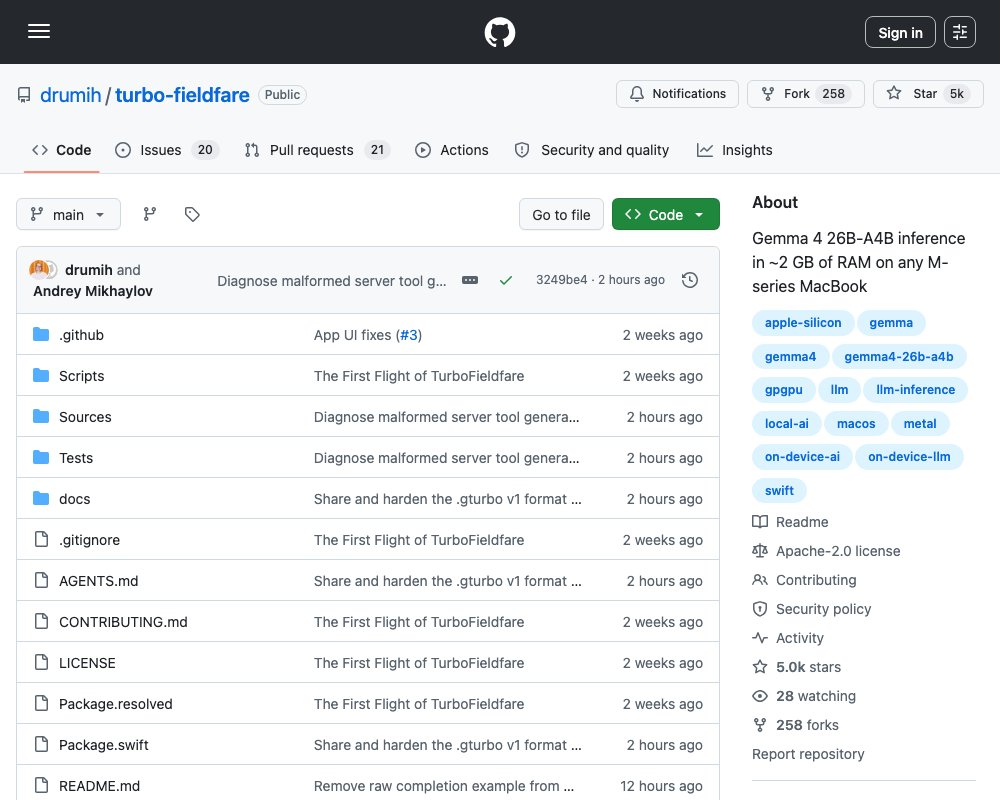The width and height of the screenshot is (1000, 800).
Task: Open the 28 watching link
Action: [804, 696]
